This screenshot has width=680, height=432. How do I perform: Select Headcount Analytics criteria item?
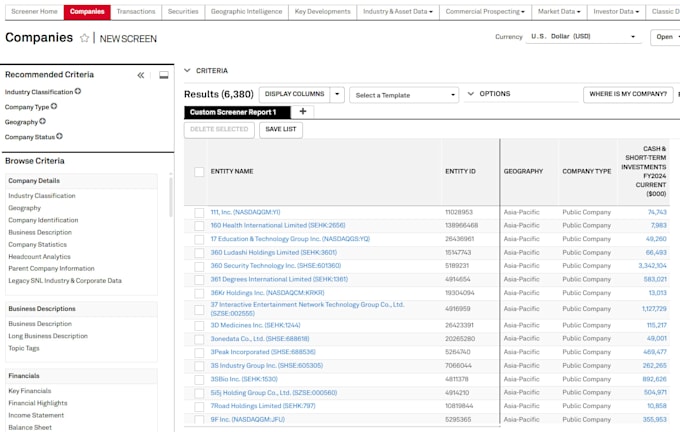click(x=39, y=256)
